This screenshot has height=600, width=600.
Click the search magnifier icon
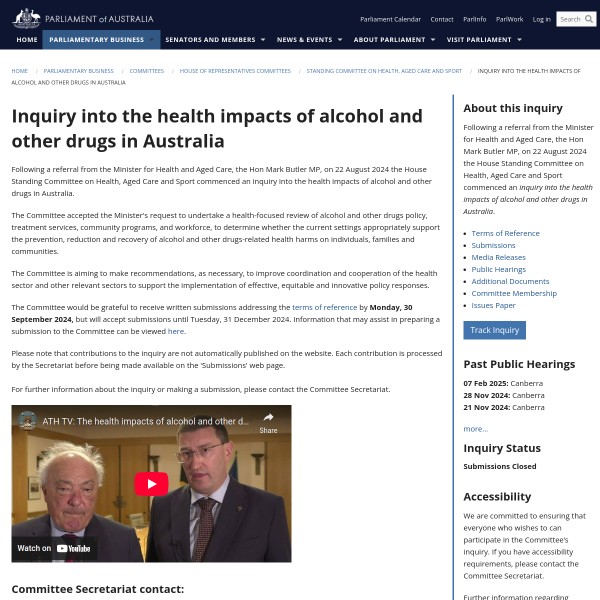click(588, 18)
